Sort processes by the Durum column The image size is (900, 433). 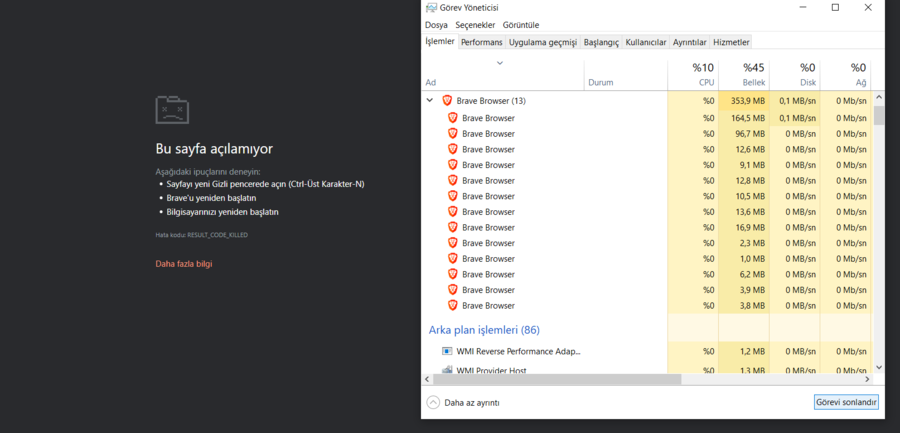(626, 75)
